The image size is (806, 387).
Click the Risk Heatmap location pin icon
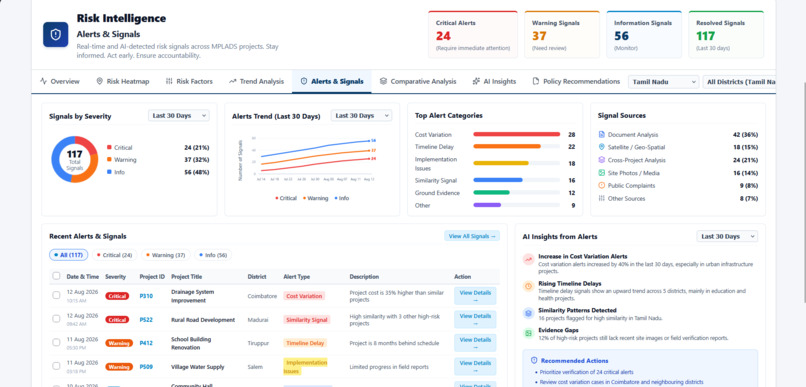[100, 81]
